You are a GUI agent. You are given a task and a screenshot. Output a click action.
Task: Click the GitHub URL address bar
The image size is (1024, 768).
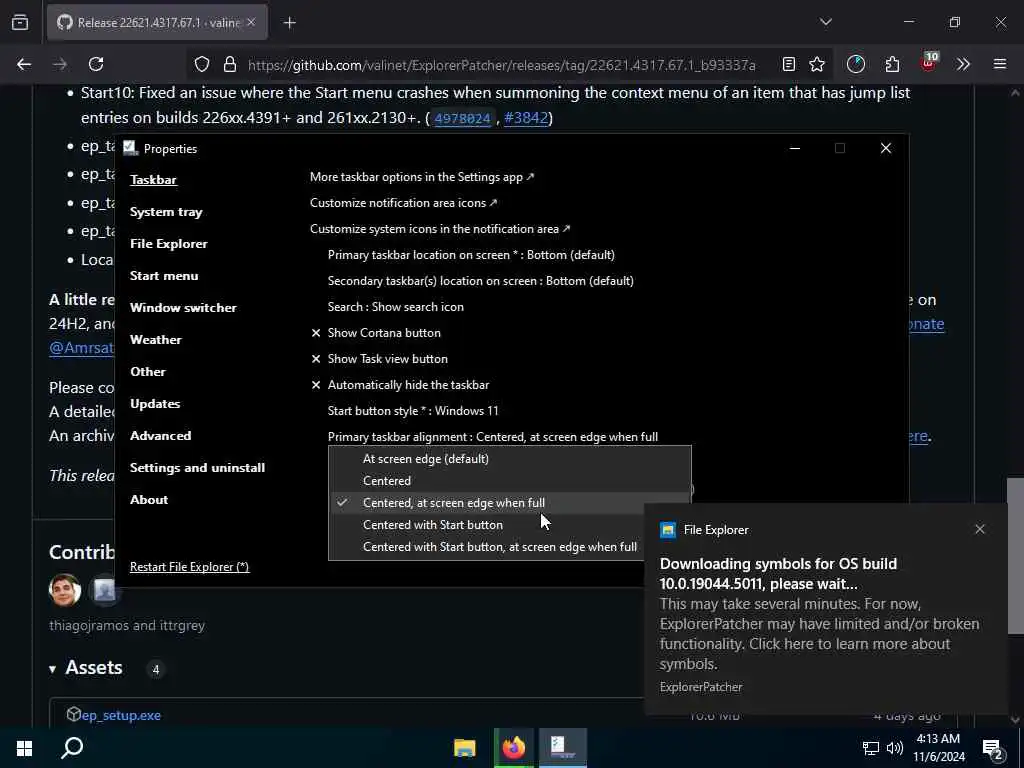[x=501, y=65]
